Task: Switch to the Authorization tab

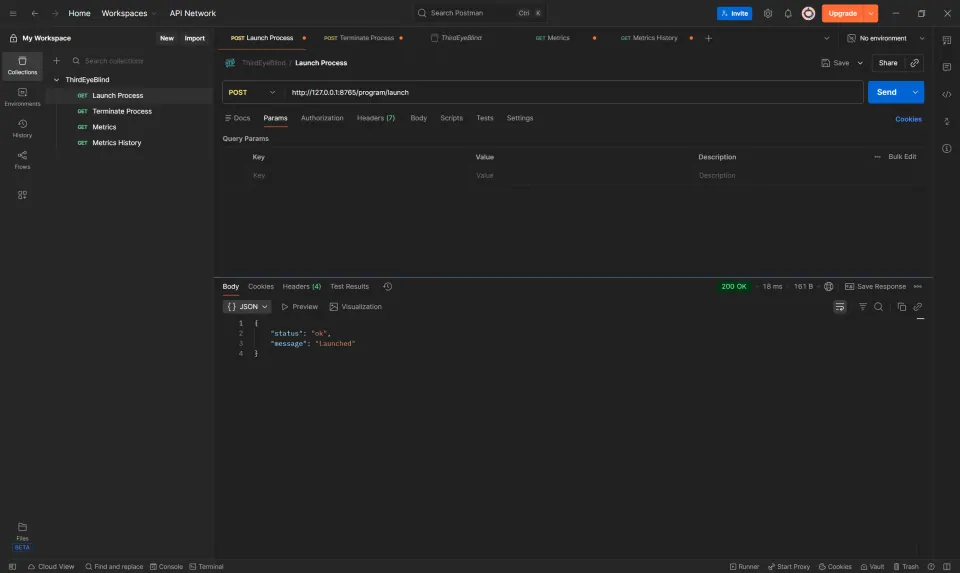Action: click(322, 118)
